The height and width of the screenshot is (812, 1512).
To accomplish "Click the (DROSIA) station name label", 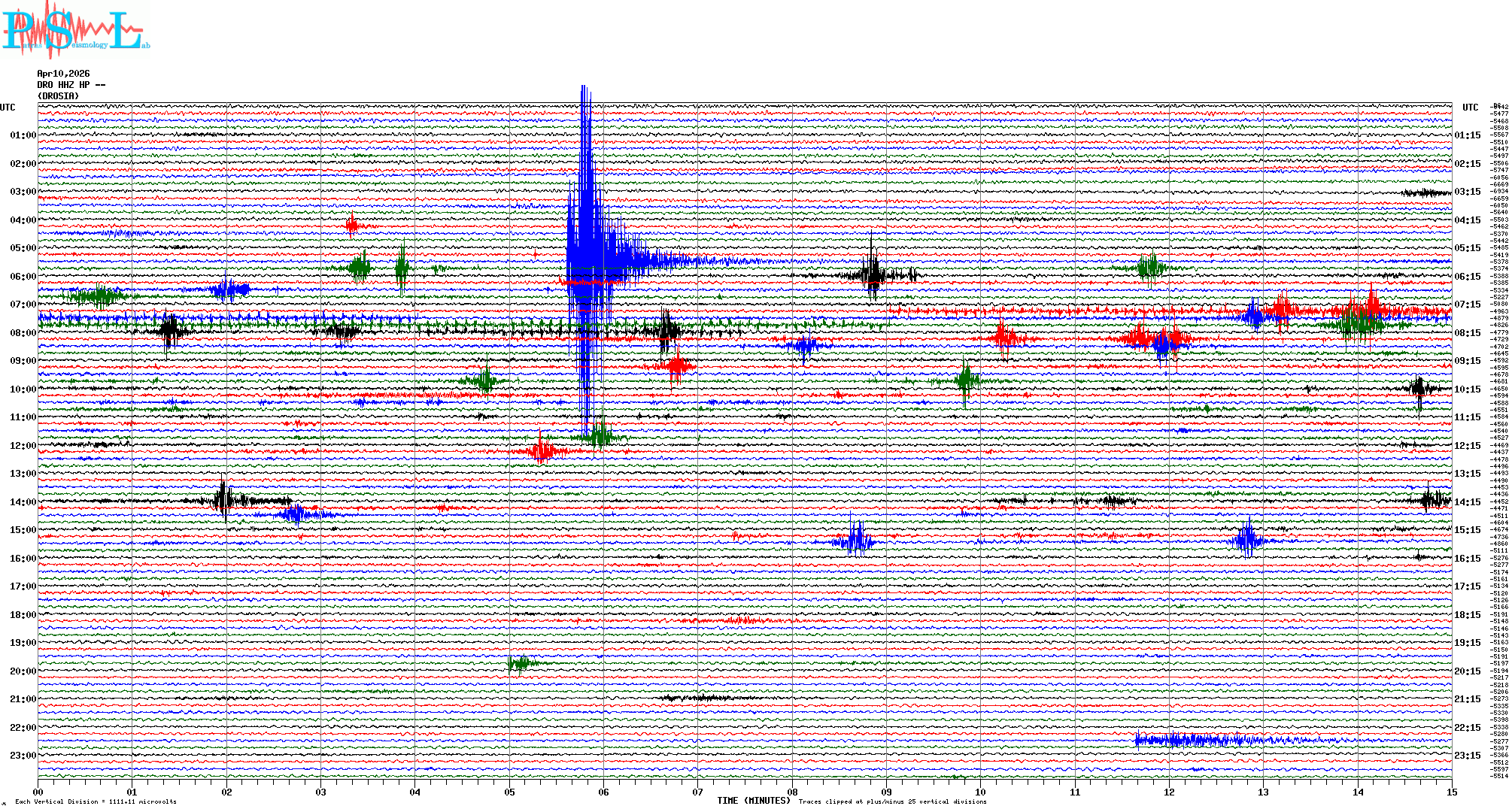I will (x=58, y=96).
